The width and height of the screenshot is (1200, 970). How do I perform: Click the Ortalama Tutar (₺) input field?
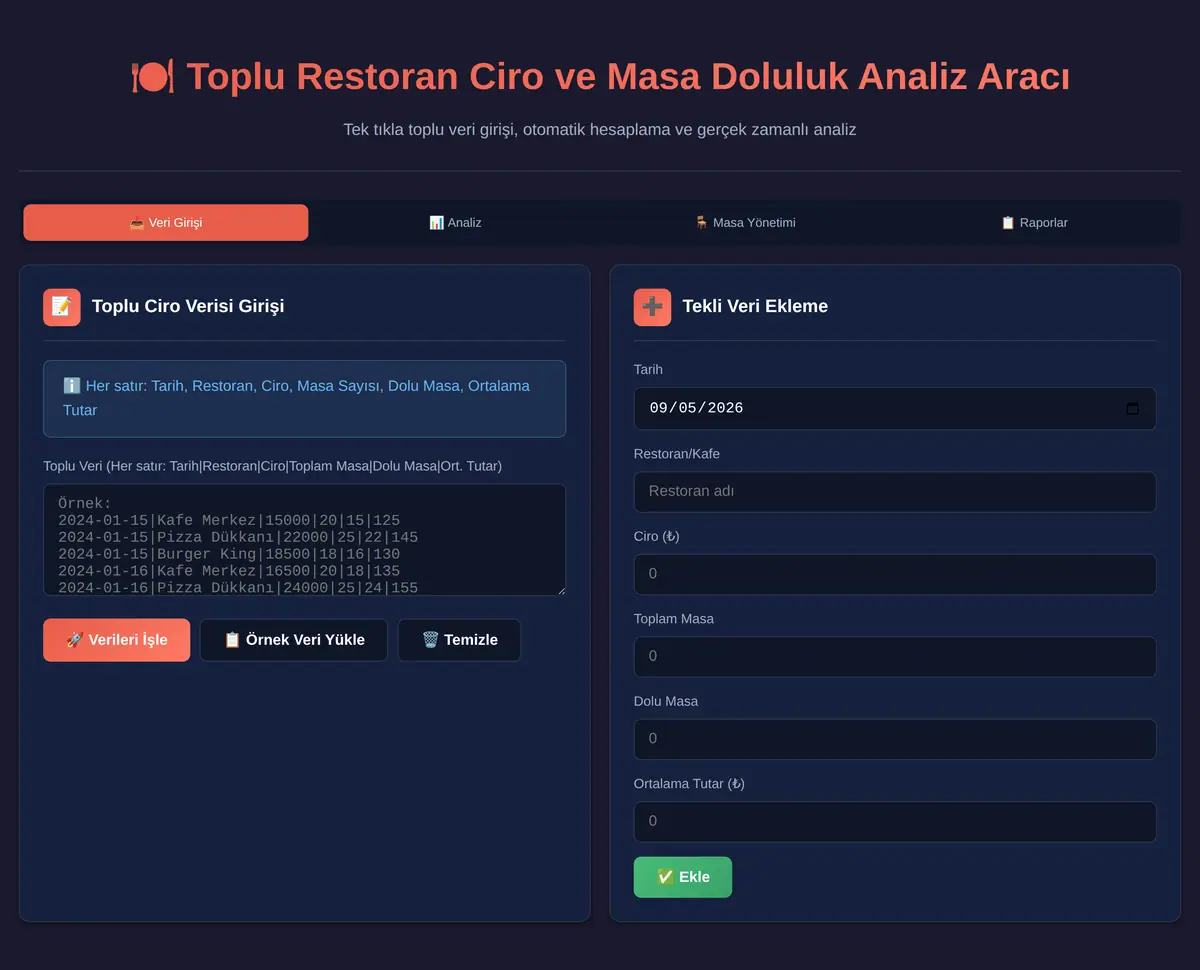[x=895, y=821]
